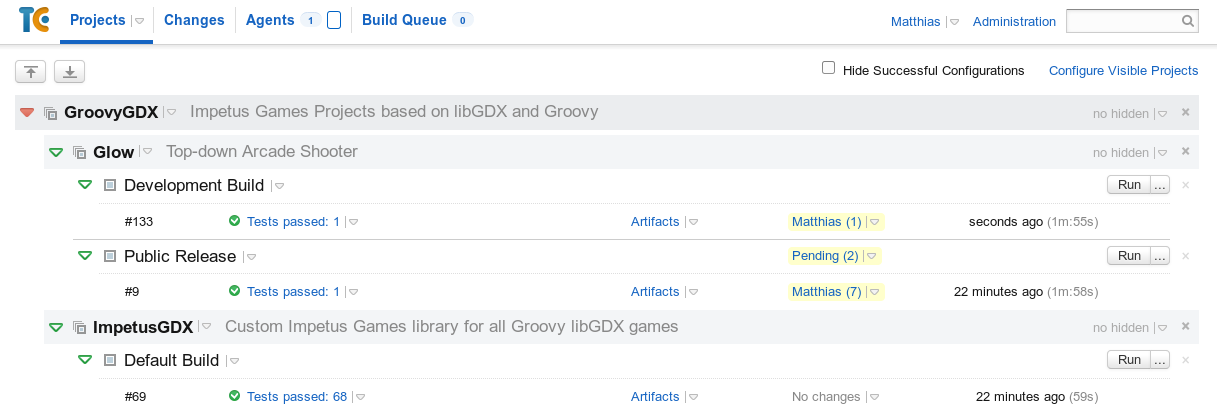Hide Development Build configuration with its X
The image size is (1217, 415).
click(1185, 185)
